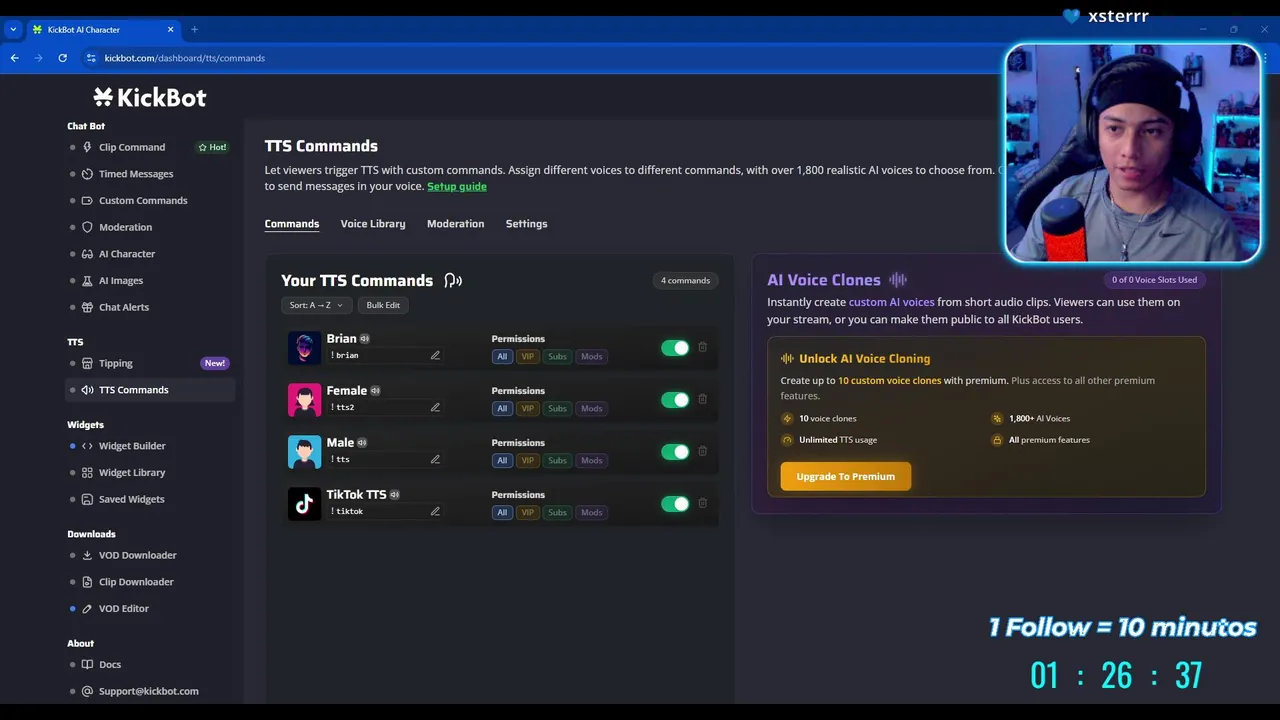Toggle VIP permission for Brian command
The image size is (1280, 720).
(528, 356)
